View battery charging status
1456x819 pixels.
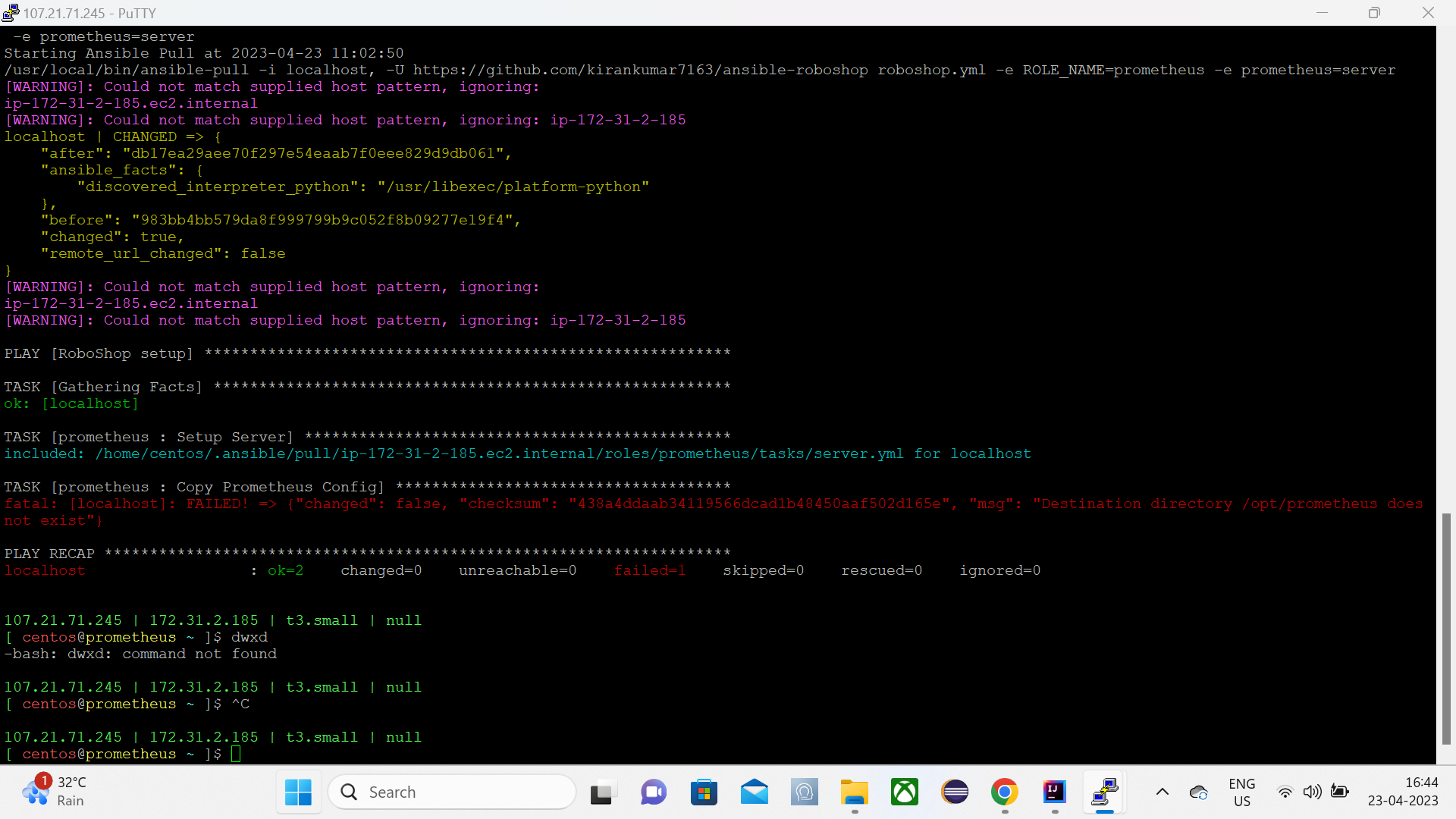coord(1341,792)
